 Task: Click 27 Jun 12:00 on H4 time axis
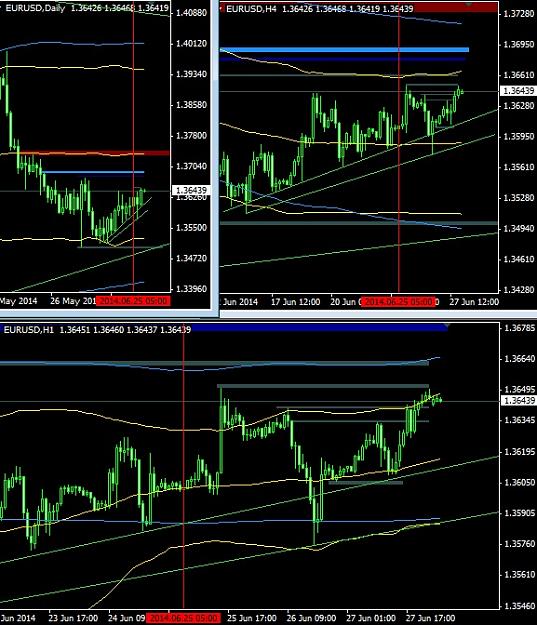(x=474, y=302)
